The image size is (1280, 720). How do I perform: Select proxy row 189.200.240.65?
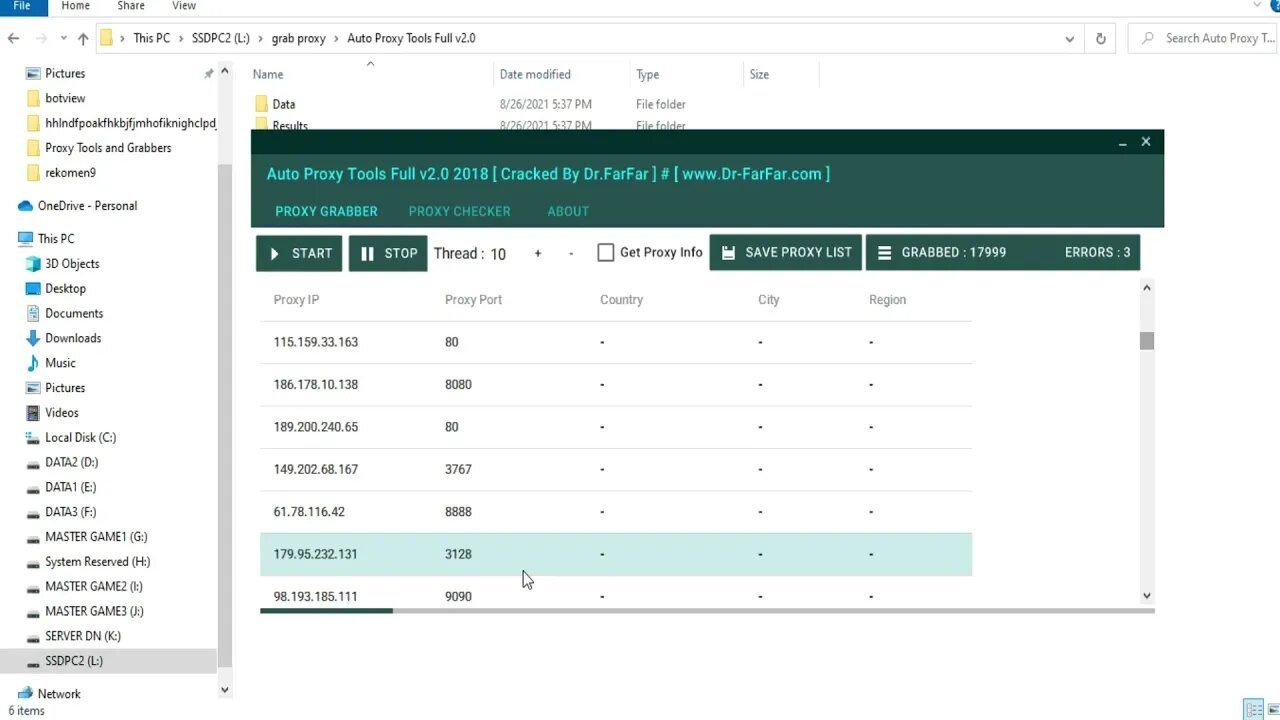[x=616, y=427]
